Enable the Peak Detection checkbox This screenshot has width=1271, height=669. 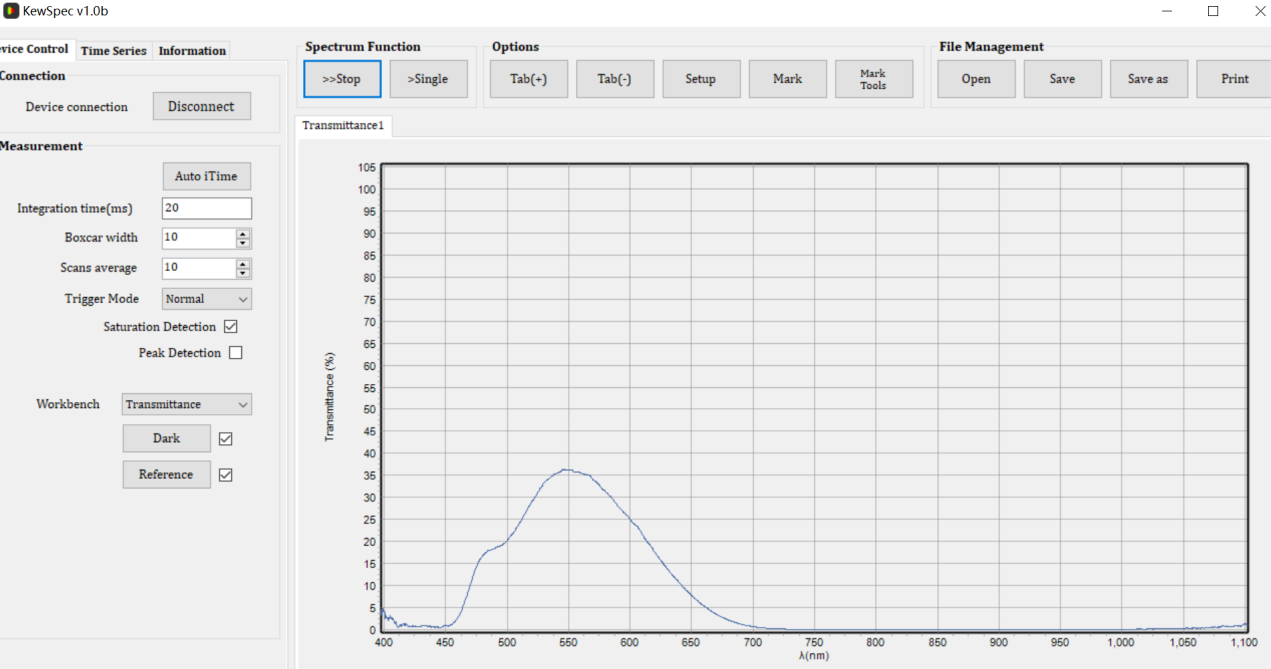pos(236,353)
